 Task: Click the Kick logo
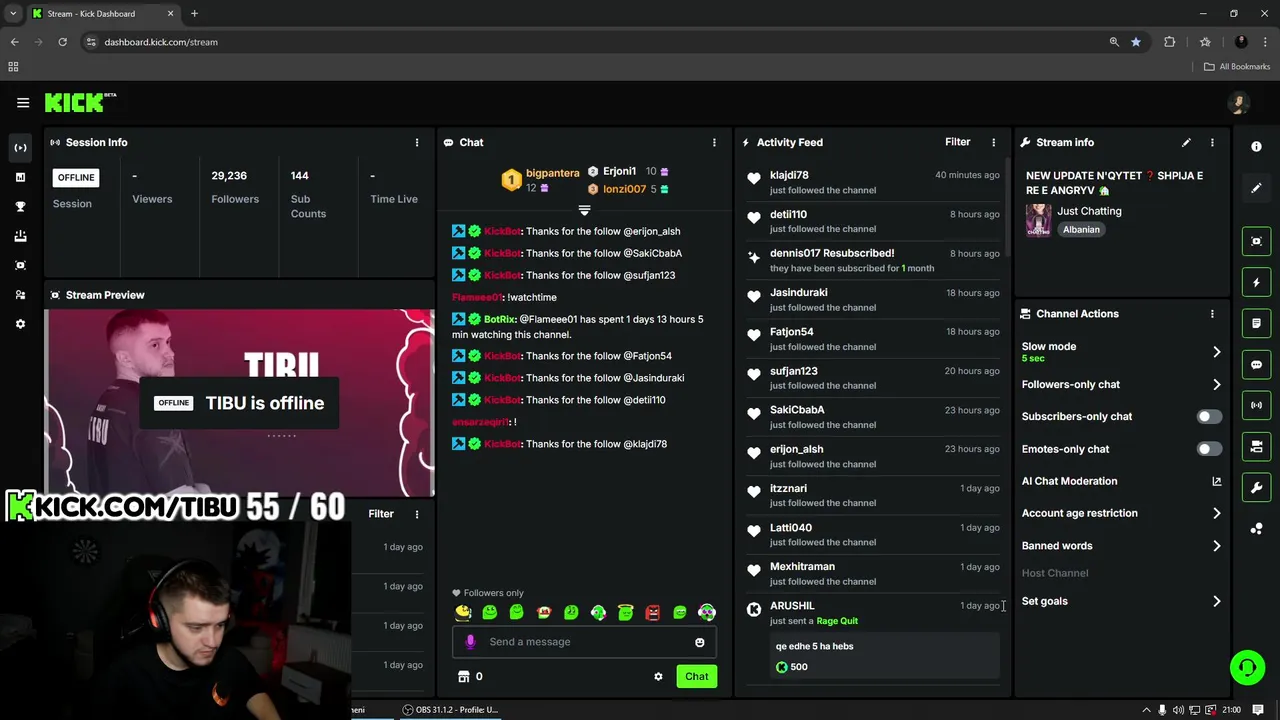pyautogui.click(x=80, y=102)
